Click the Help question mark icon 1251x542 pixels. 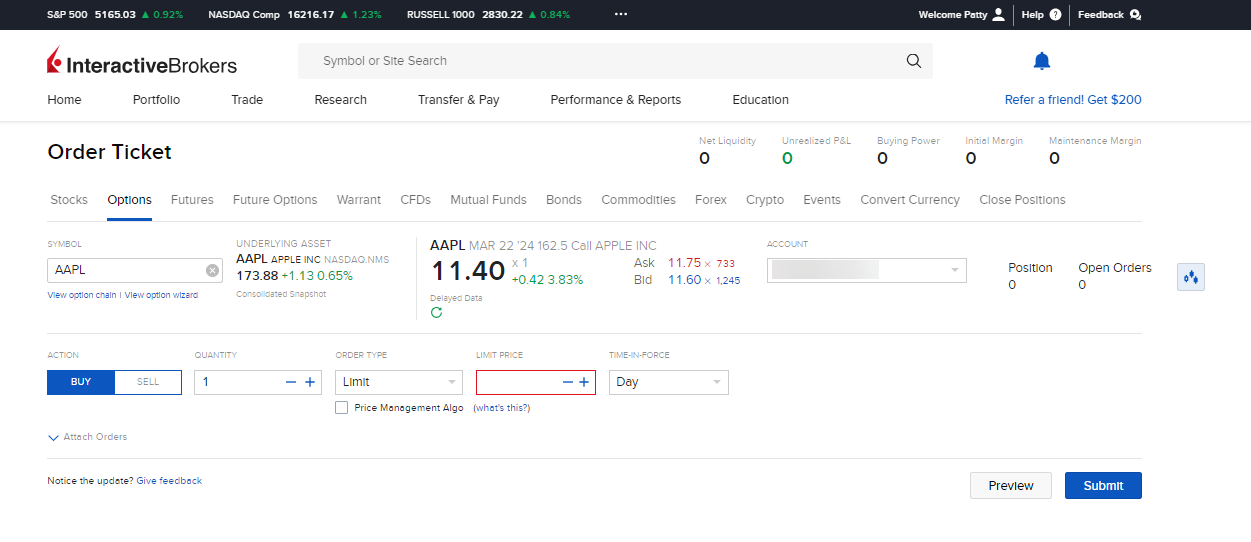pyautogui.click(x=1055, y=15)
